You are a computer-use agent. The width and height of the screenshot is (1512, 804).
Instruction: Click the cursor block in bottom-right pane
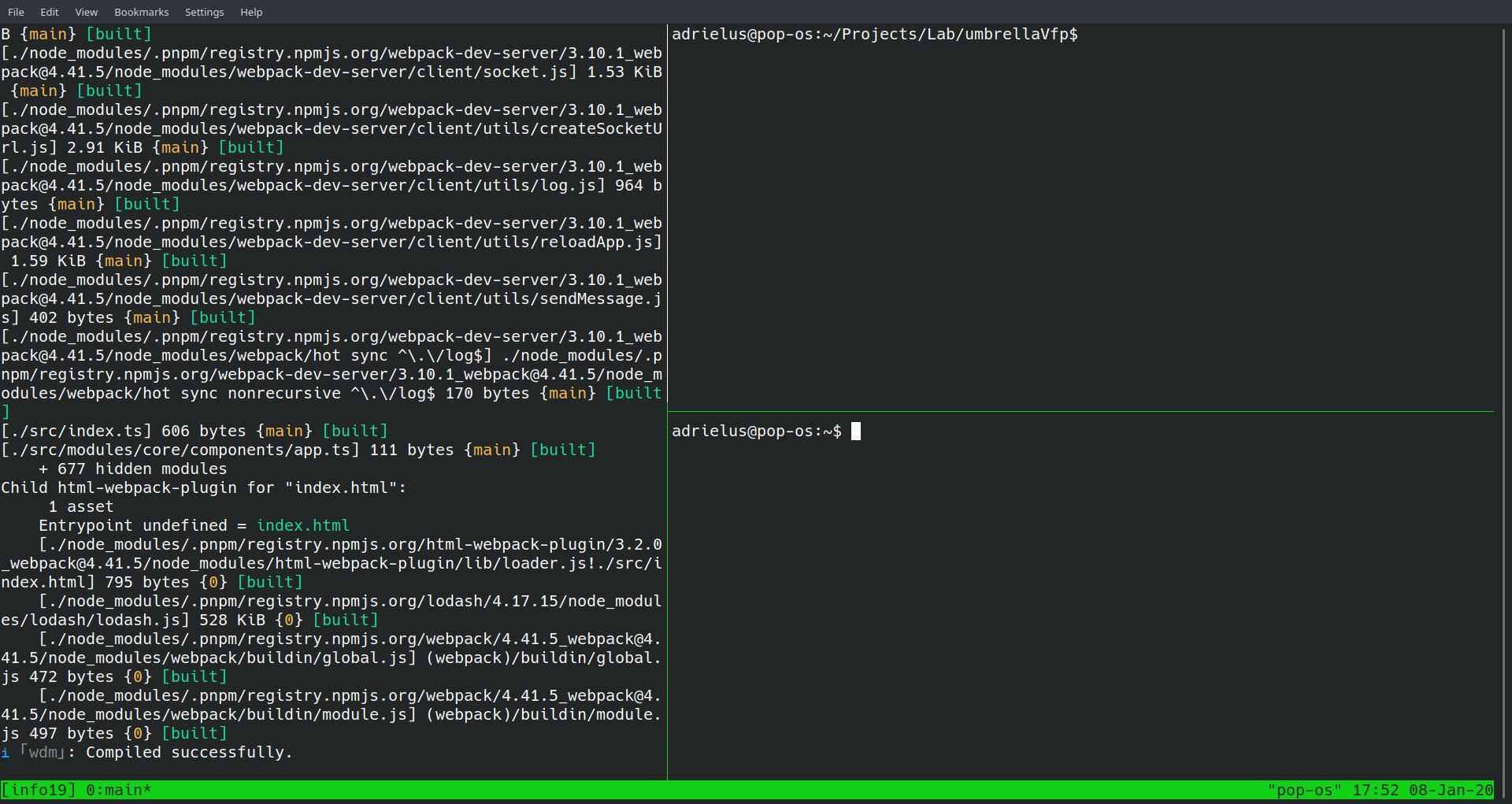[856, 431]
